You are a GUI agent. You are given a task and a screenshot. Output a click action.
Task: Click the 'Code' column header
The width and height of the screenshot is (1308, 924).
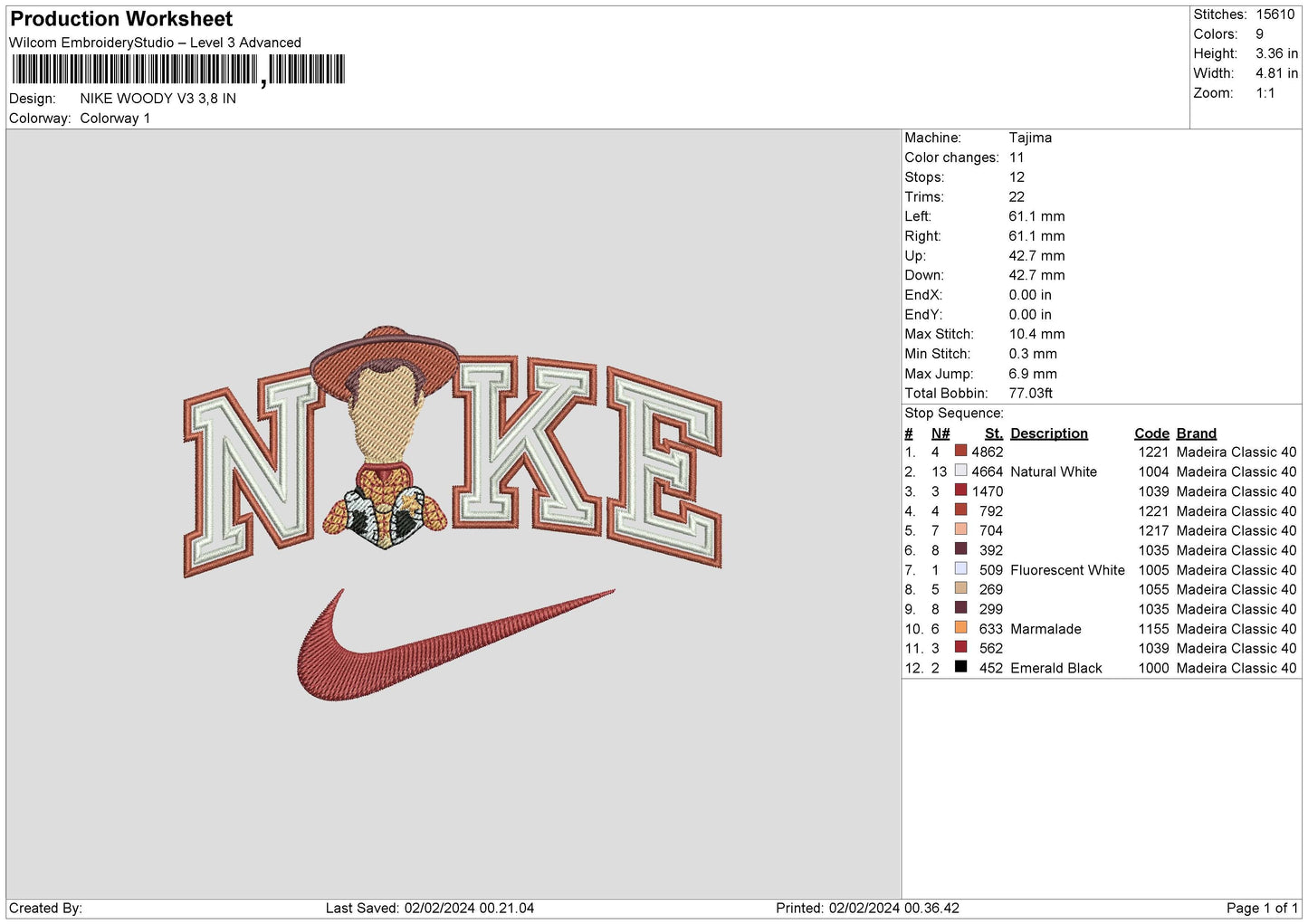coord(1151,433)
